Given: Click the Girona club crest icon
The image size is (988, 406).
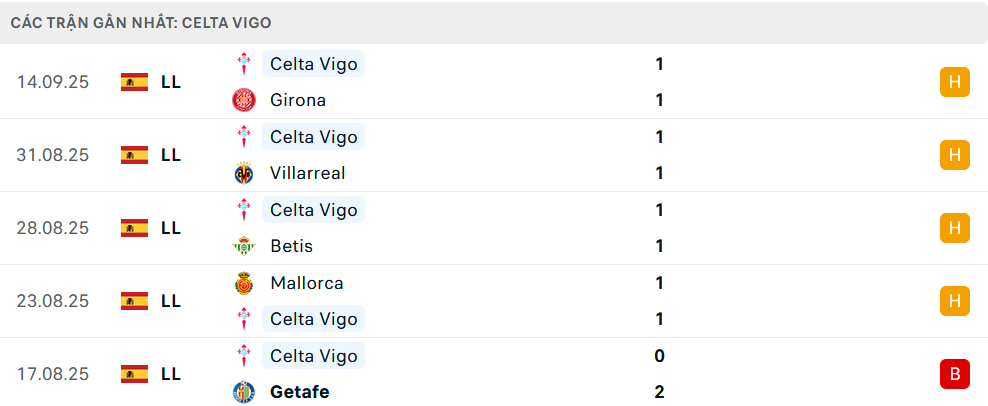Looking at the screenshot, I should click(x=244, y=100).
